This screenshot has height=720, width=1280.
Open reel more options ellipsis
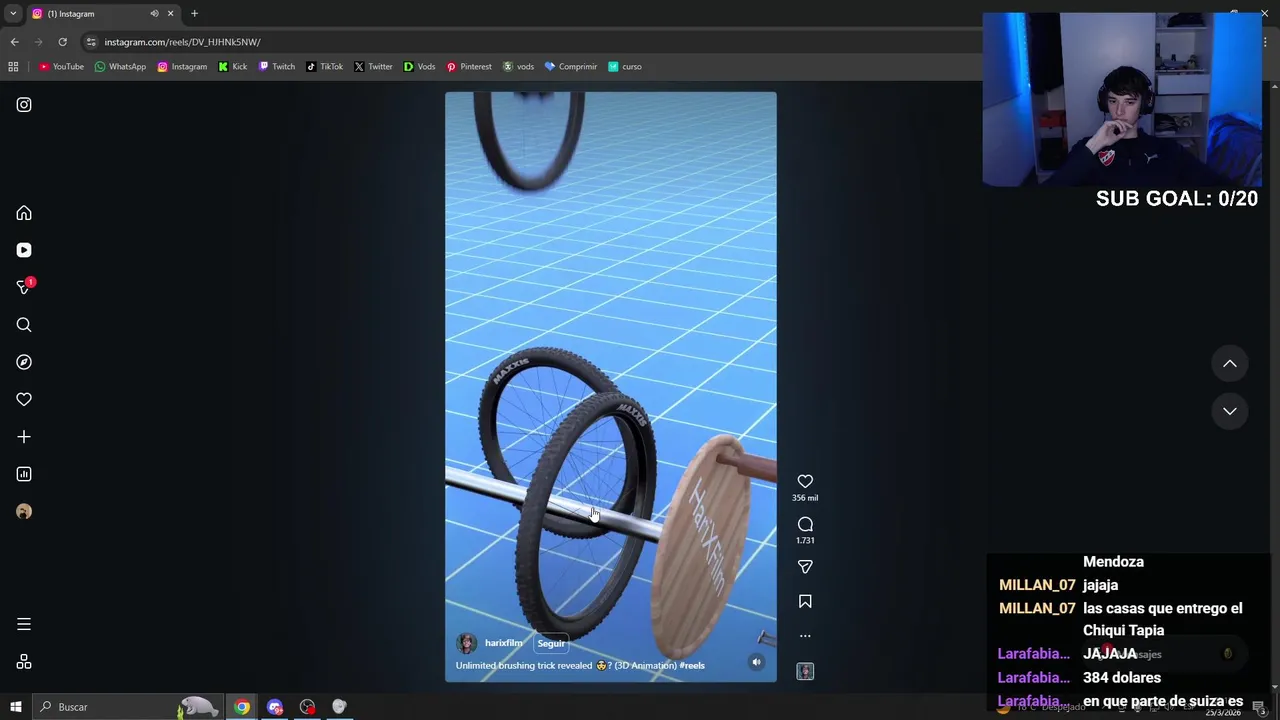805,636
